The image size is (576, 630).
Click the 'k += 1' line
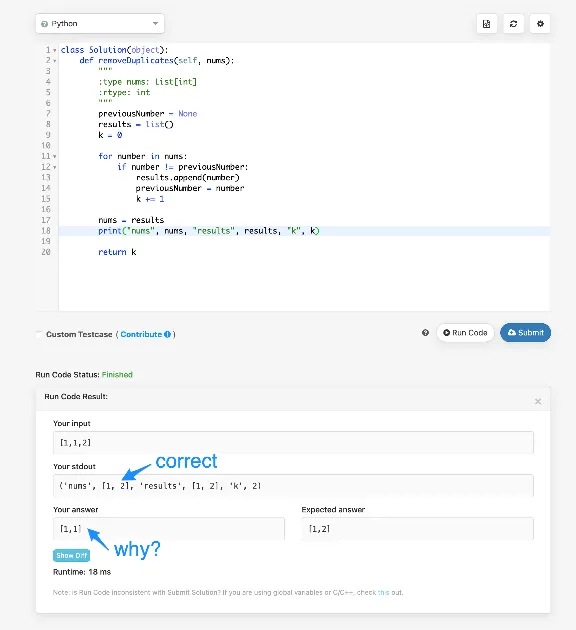(x=150, y=199)
